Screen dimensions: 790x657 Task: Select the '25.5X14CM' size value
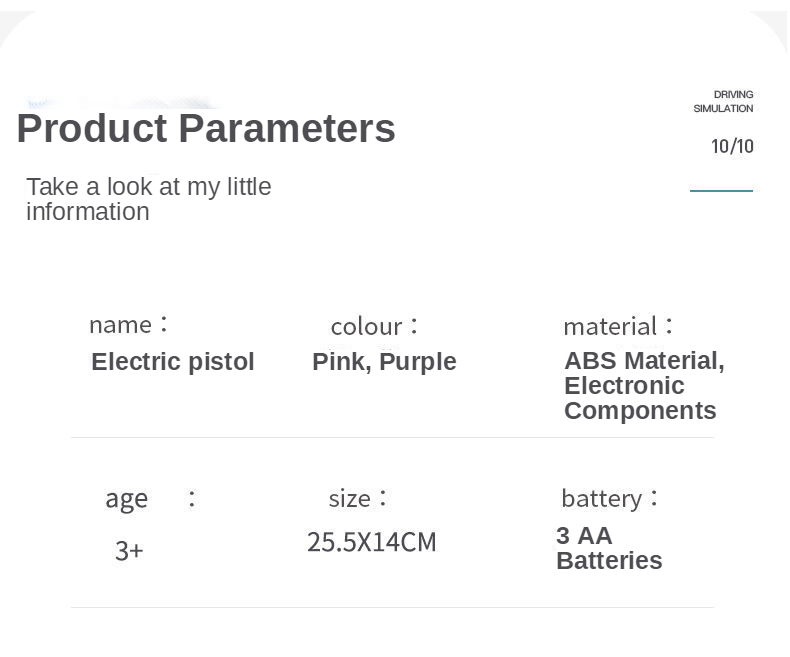(x=371, y=542)
